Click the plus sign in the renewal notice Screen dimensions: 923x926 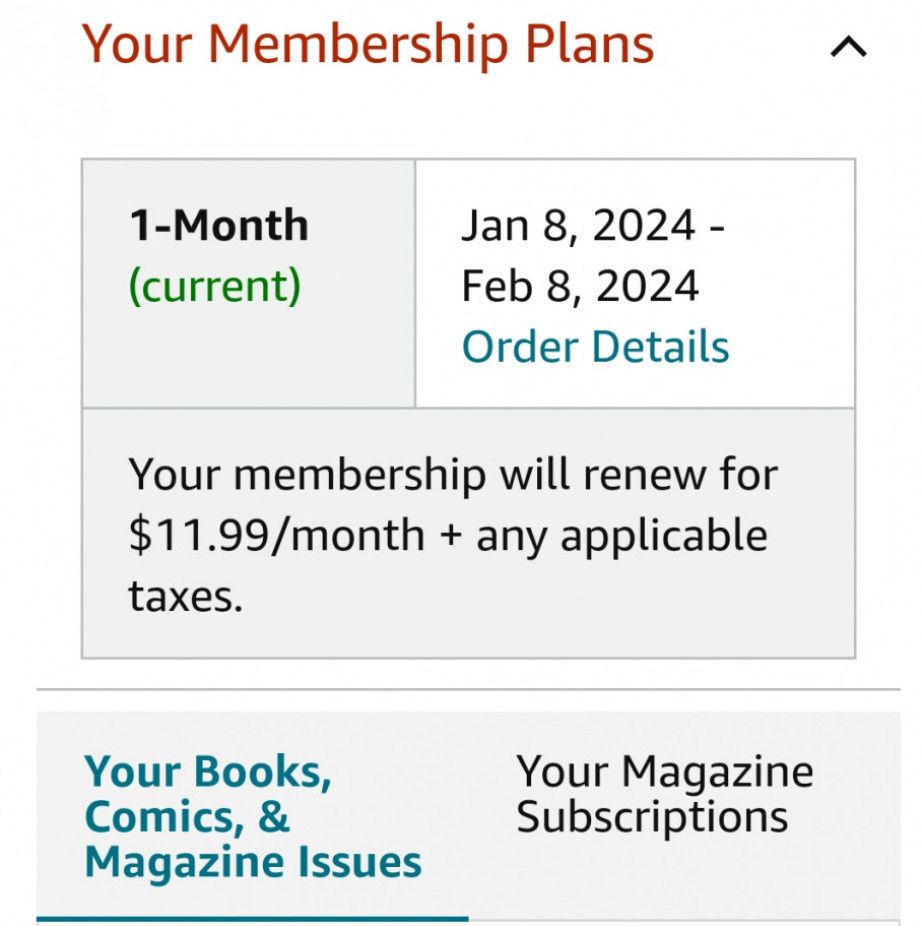[450, 536]
